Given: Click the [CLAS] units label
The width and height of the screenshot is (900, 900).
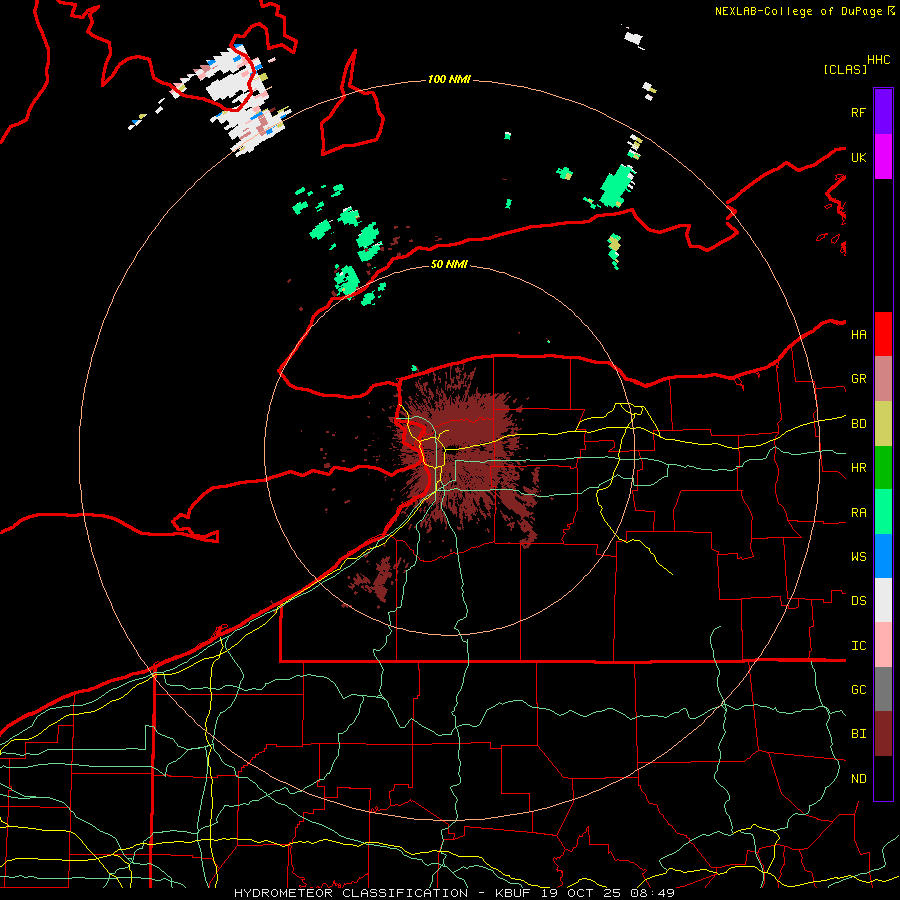Looking at the screenshot, I should click(845, 69).
